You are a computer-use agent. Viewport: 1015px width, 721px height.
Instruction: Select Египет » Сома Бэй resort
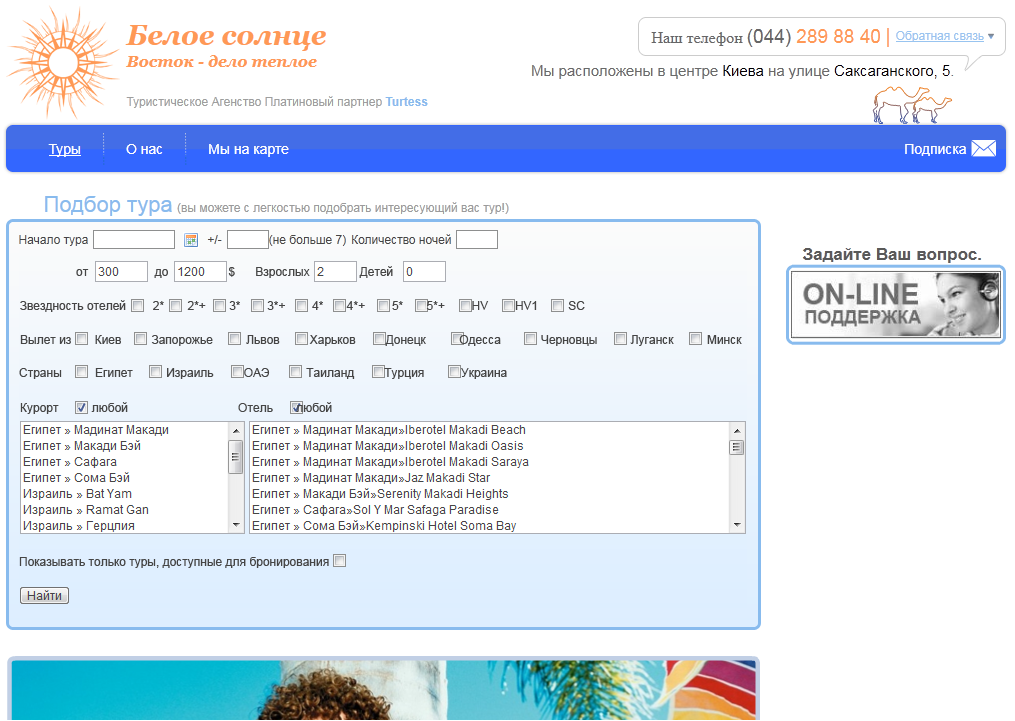124,478
